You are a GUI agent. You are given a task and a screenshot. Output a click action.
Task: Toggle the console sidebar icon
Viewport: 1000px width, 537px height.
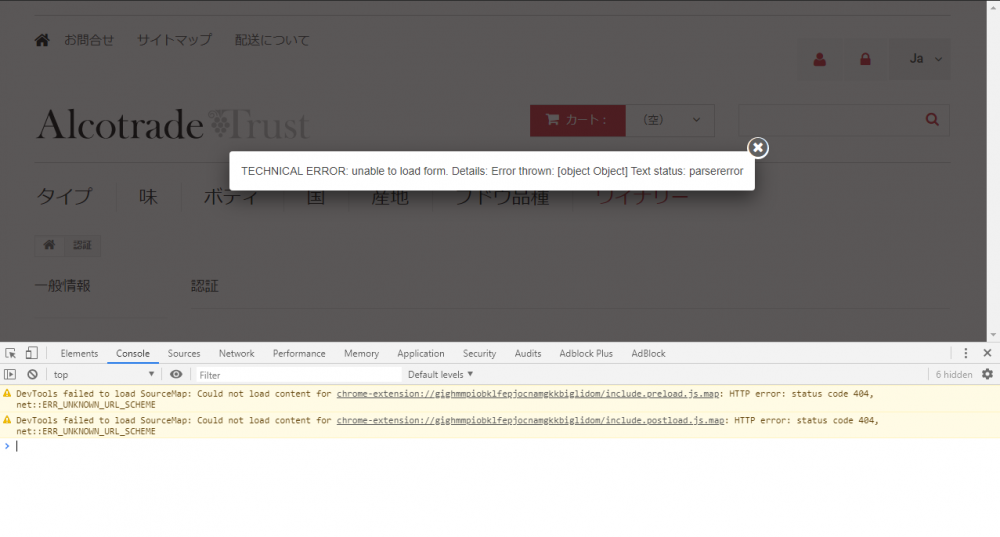pyautogui.click(x=10, y=374)
